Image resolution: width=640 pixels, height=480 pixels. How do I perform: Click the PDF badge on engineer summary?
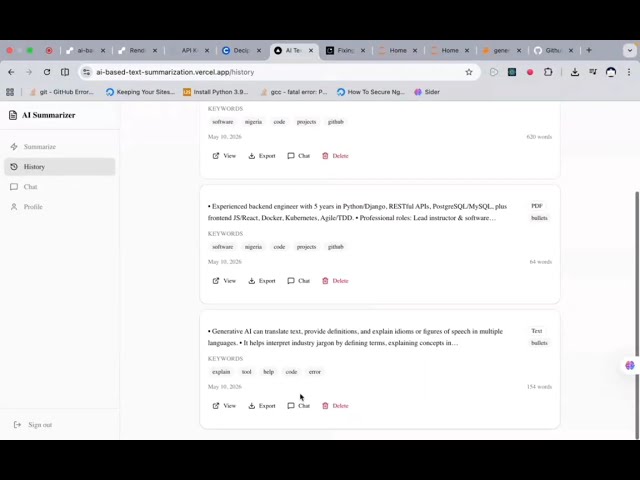click(x=537, y=206)
